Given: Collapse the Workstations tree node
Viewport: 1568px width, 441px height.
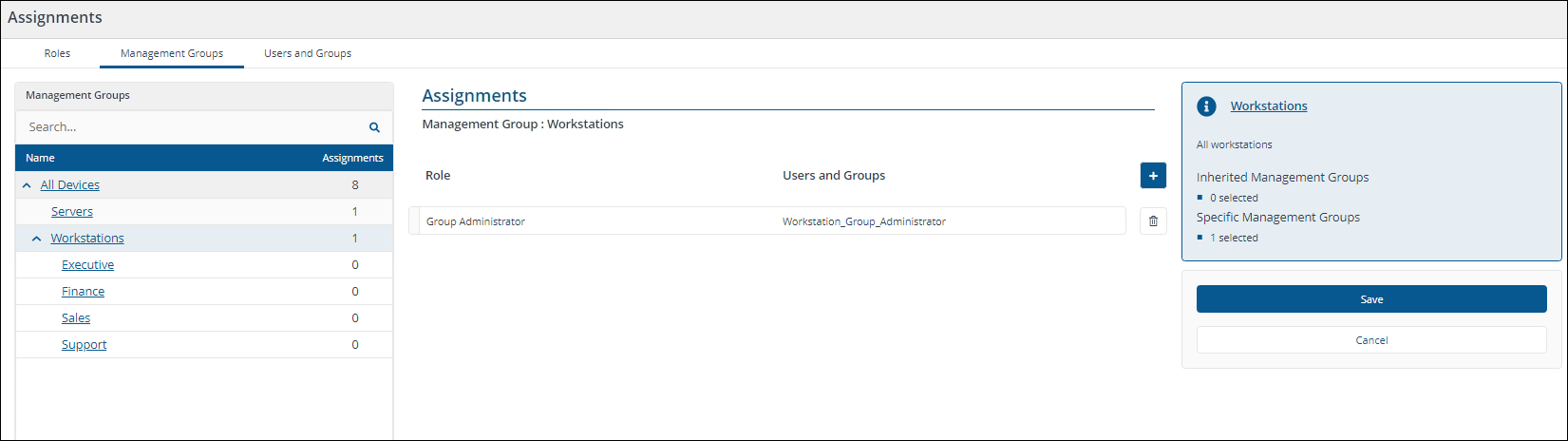Looking at the screenshot, I should pyautogui.click(x=37, y=239).
